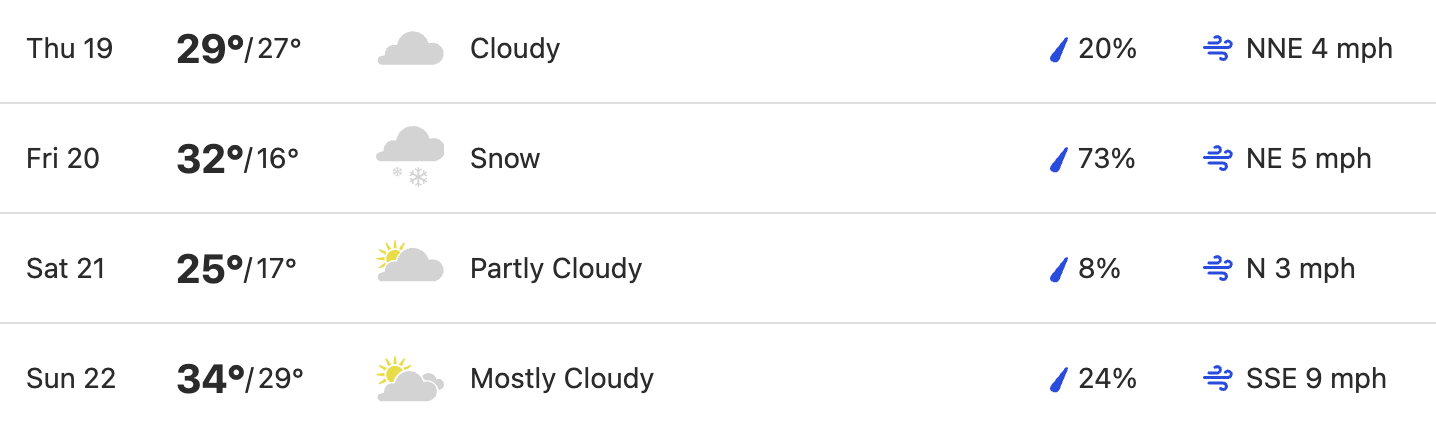This screenshot has height=426, width=1436.
Task: Click the partly cloudy sun icon for Sat 21
Action: (410, 263)
